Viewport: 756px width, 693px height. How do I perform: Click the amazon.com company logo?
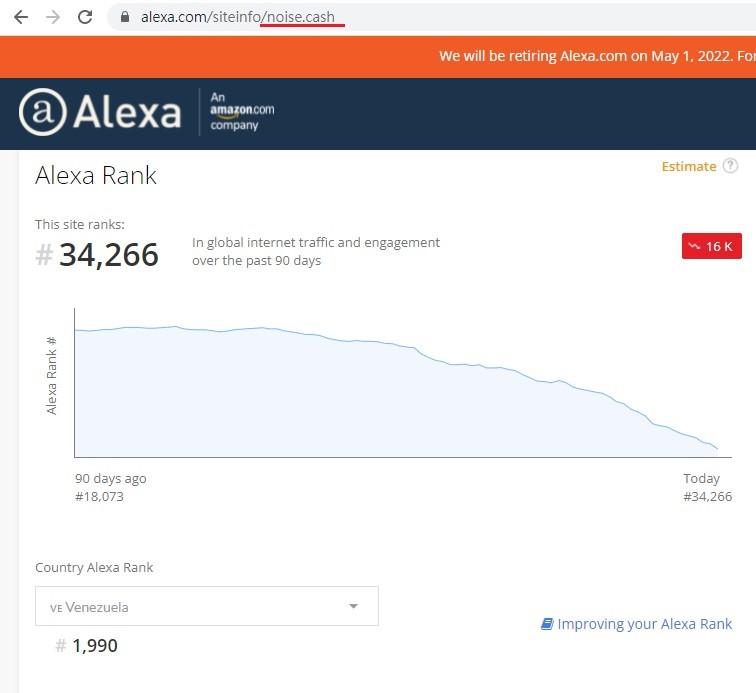point(242,111)
